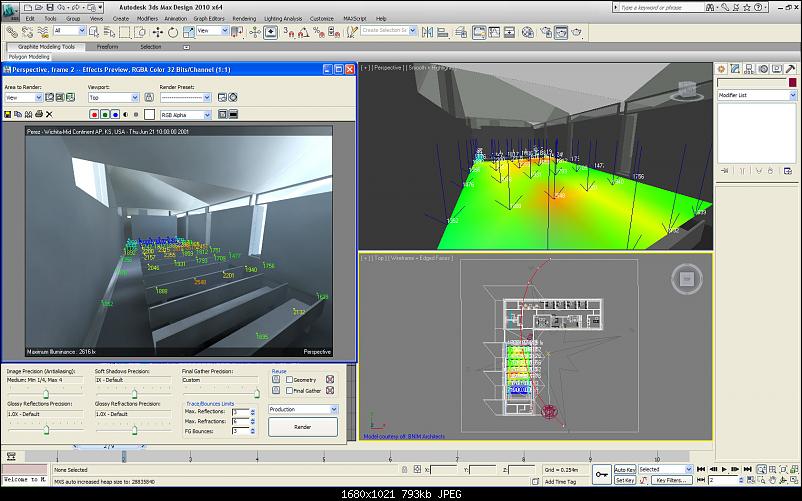The image size is (802, 501).
Task: Enable the Geometry reuse checkbox
Action: click(288, 380)
